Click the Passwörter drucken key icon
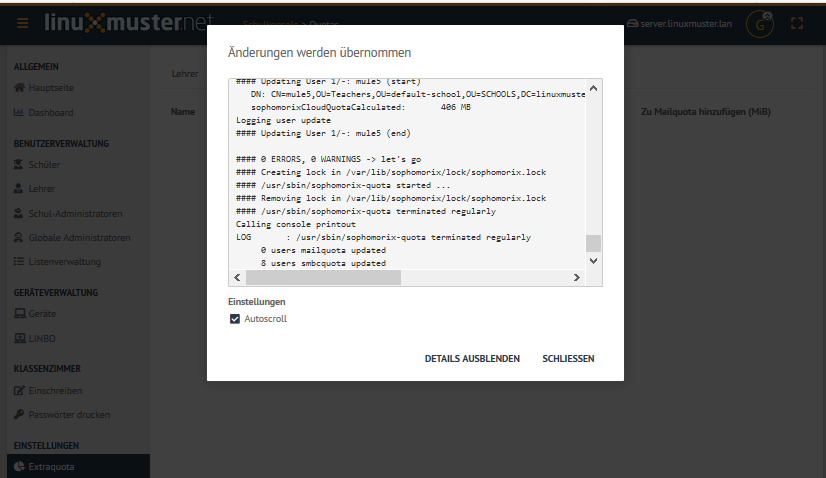 click(19, 414)
